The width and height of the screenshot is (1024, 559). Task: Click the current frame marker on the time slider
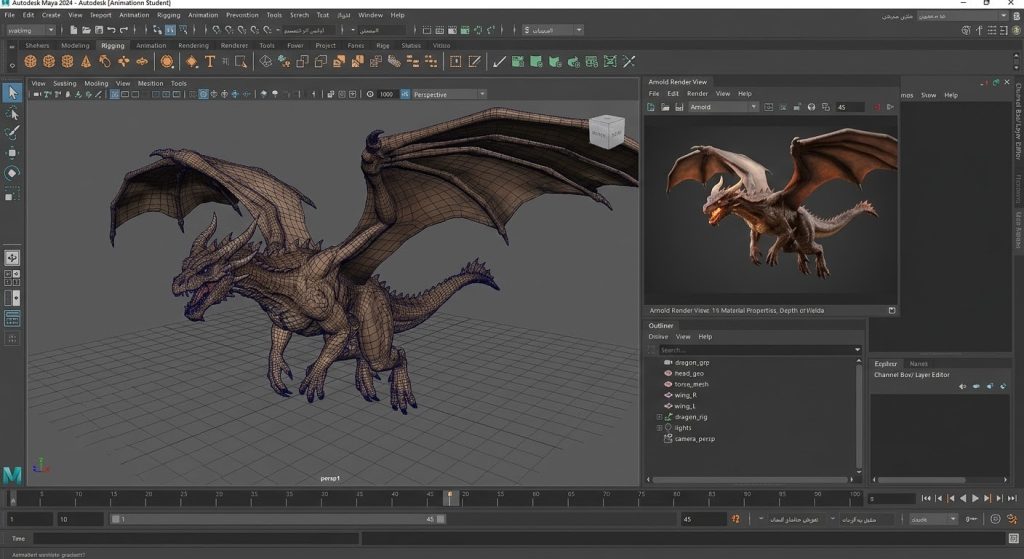pos(450,498)
